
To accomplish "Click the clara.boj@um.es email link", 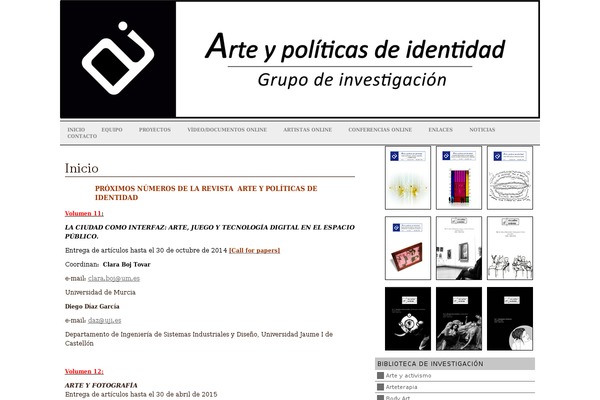I will (x=114, y=278).
